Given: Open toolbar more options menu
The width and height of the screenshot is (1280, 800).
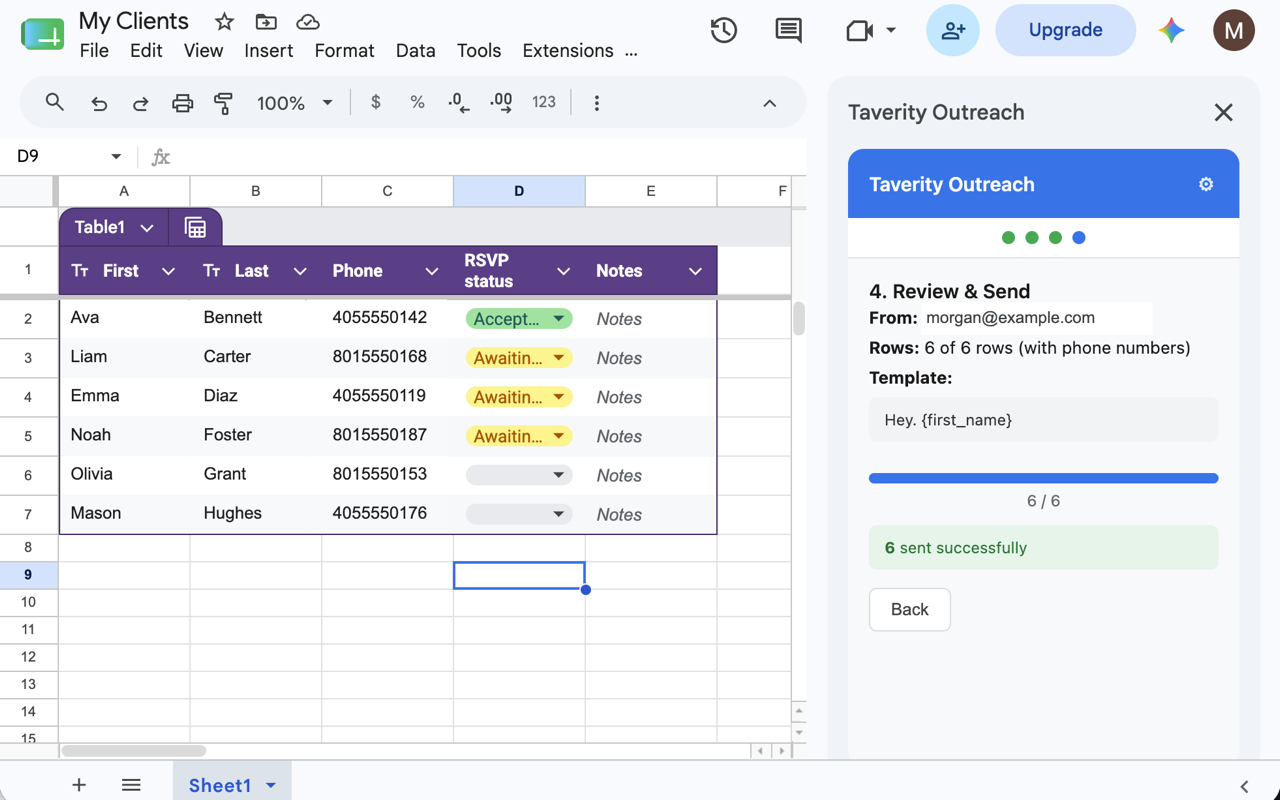Looking at the screenshot, I should (x=597, y=103).
